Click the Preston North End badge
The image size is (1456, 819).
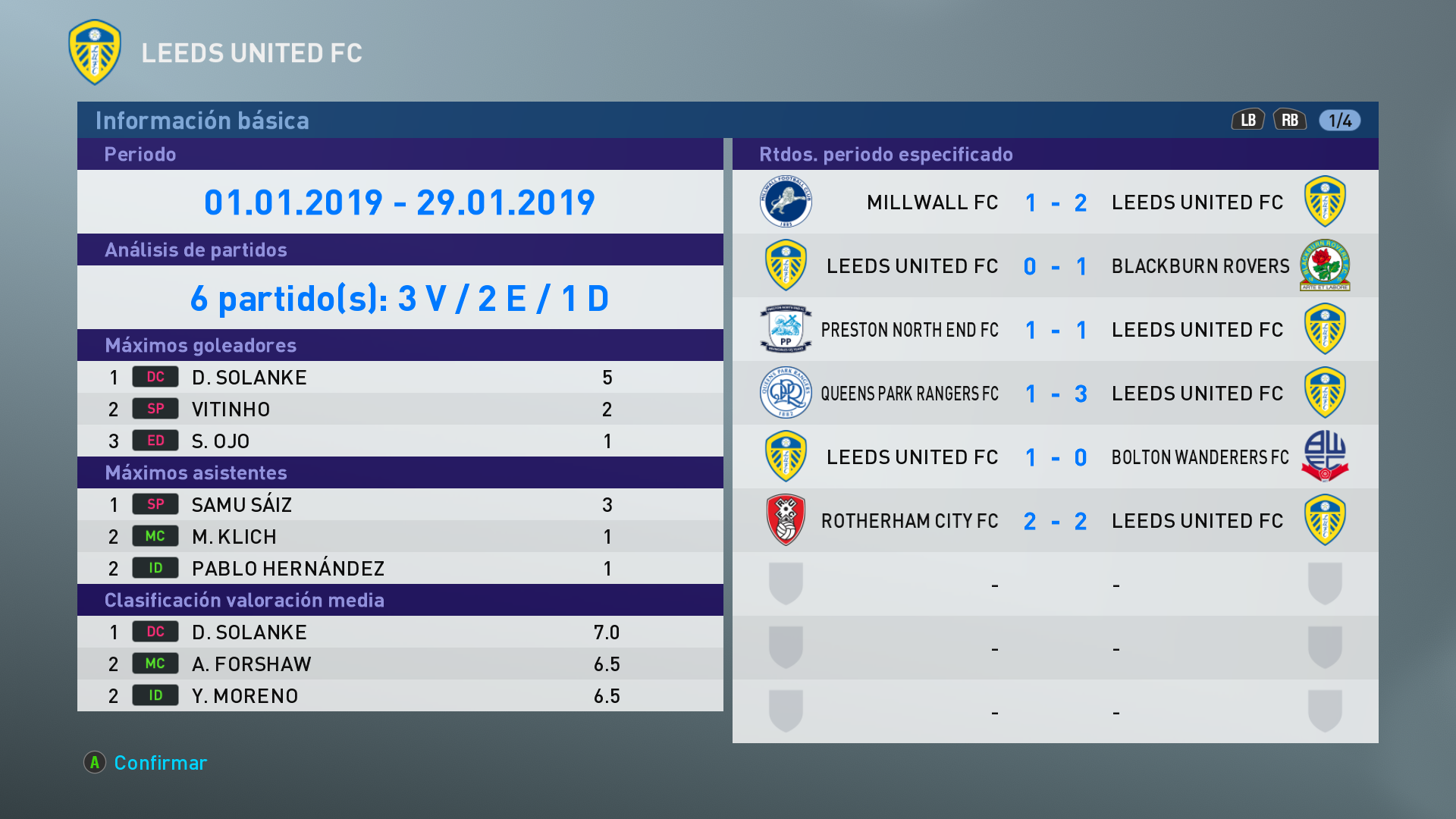(x=786, y=329)
